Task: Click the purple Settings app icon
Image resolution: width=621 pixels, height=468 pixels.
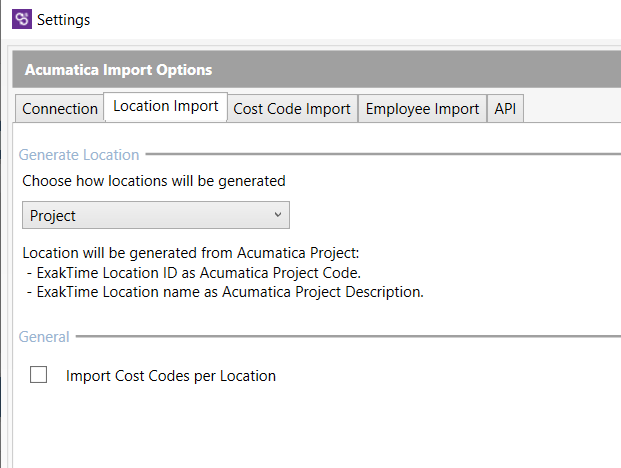Action: (22, 19)
